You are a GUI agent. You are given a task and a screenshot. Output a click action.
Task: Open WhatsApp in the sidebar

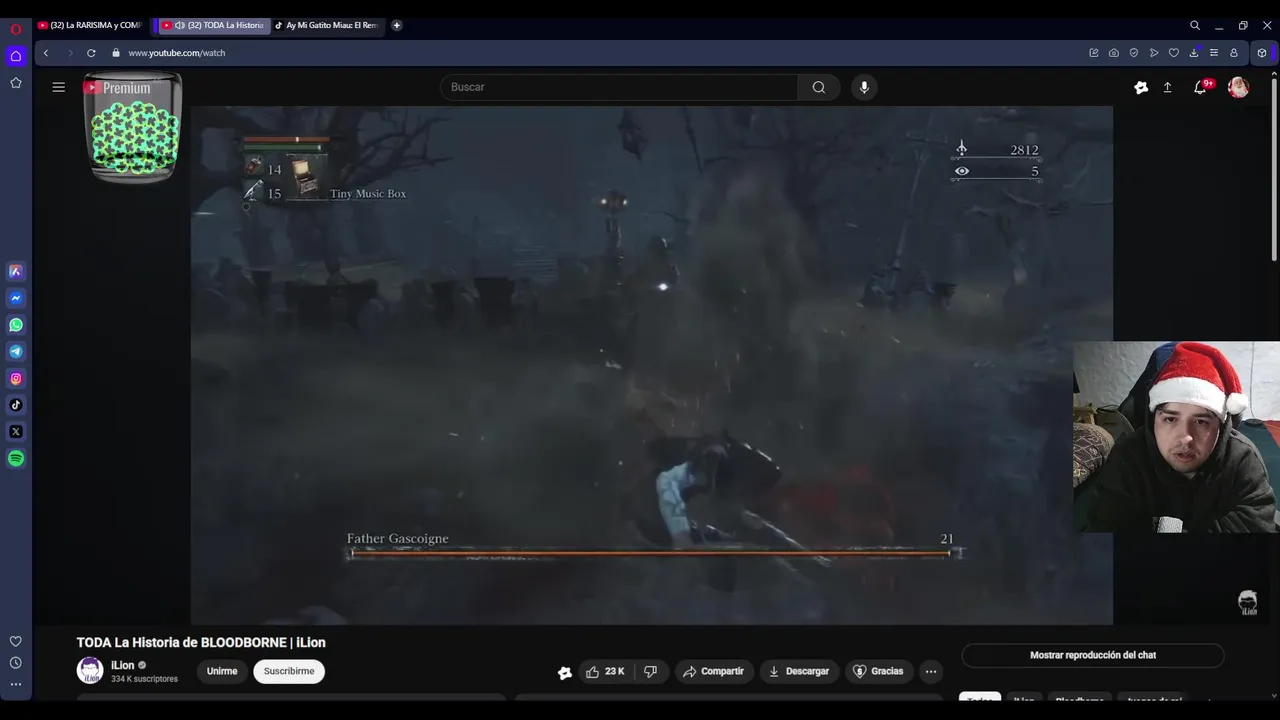[16, 325]
